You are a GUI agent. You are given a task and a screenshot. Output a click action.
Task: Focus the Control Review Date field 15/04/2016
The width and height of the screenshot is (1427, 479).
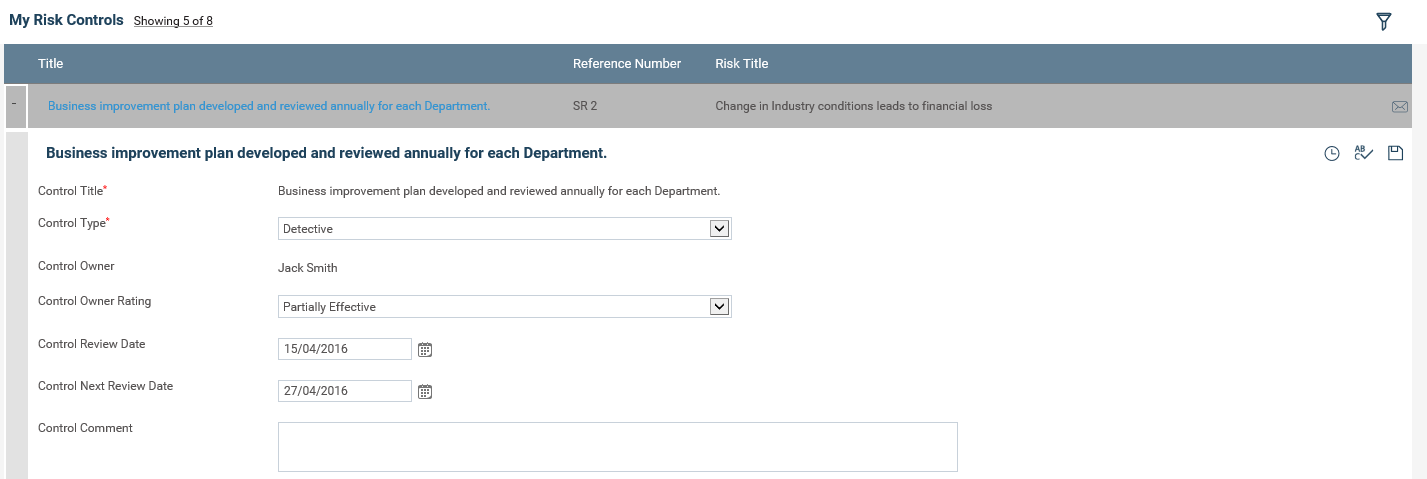pyautogui.click(x=345, y=349)
